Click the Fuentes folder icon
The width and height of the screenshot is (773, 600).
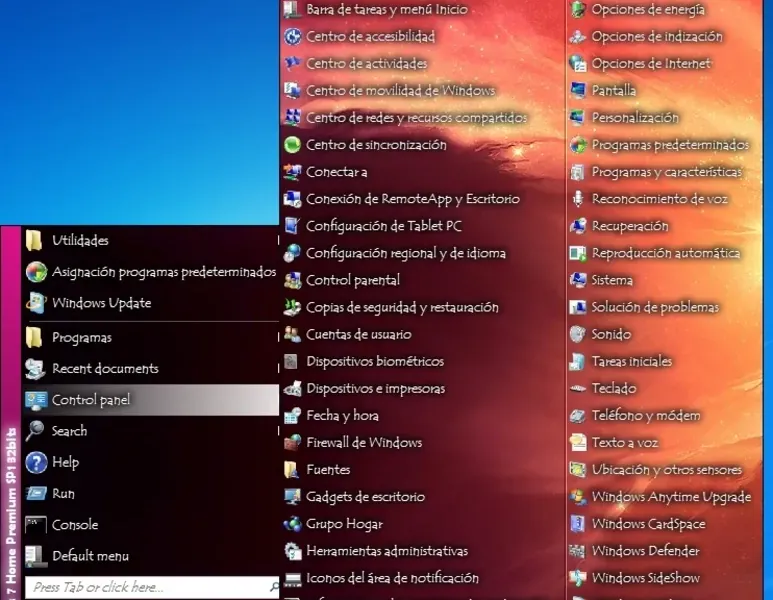coord(292,469)
